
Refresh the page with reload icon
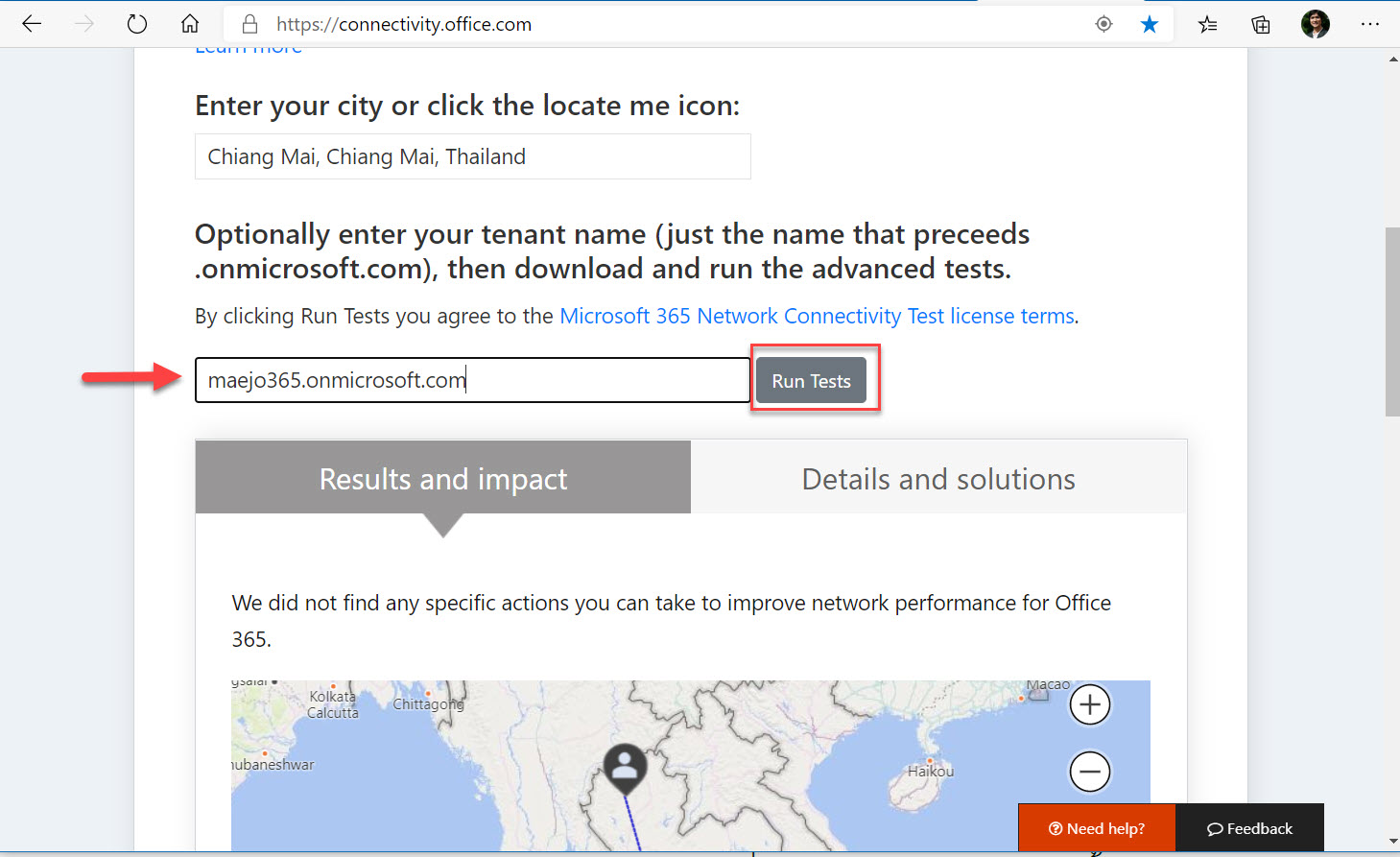click(x=137, y=24)
